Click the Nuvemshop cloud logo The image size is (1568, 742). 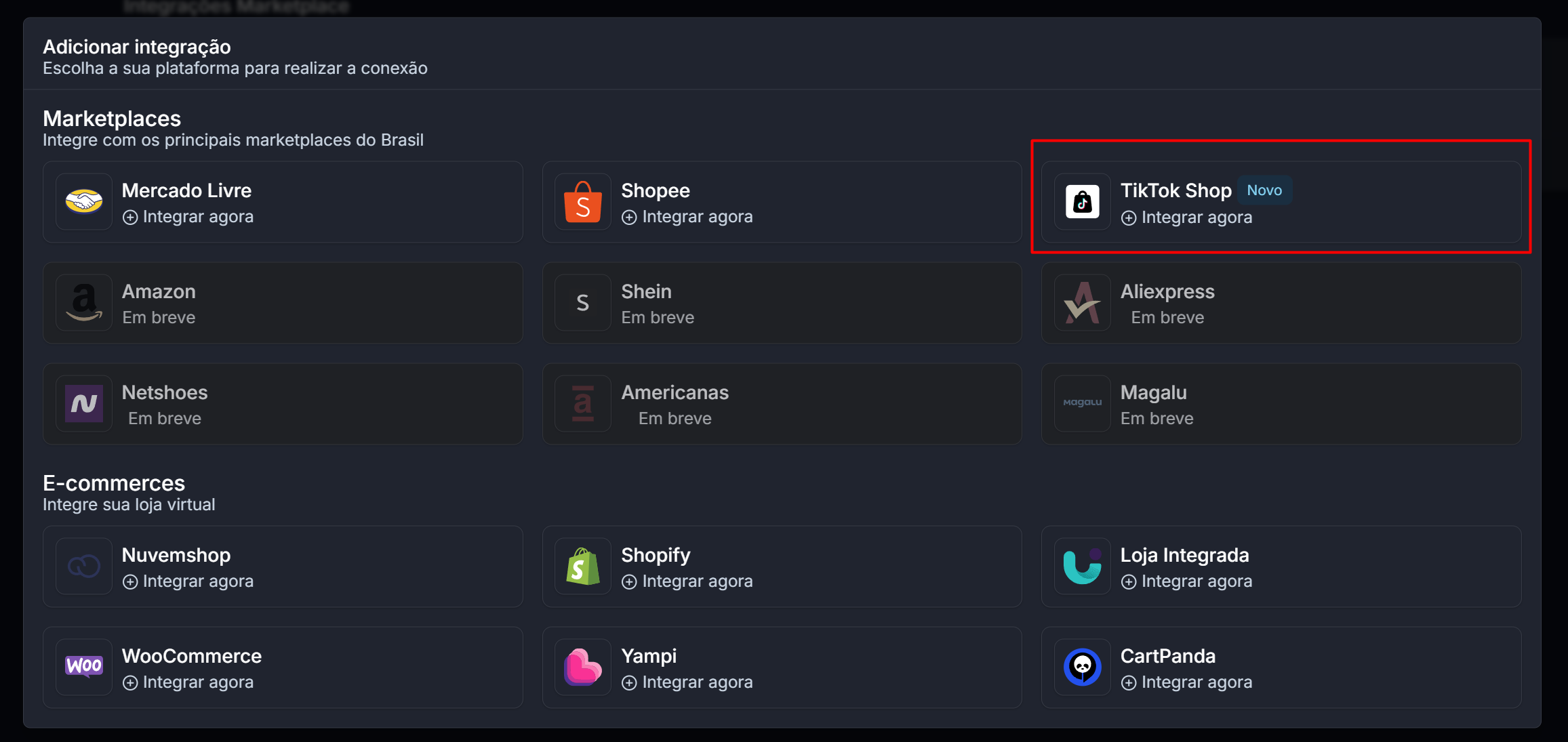[84, 566]
